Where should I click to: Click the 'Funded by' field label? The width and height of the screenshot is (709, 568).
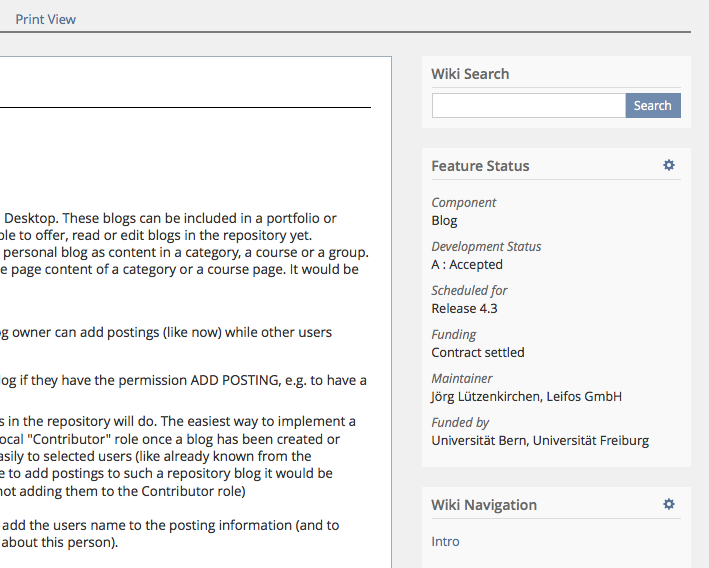[x=460, y=422]
